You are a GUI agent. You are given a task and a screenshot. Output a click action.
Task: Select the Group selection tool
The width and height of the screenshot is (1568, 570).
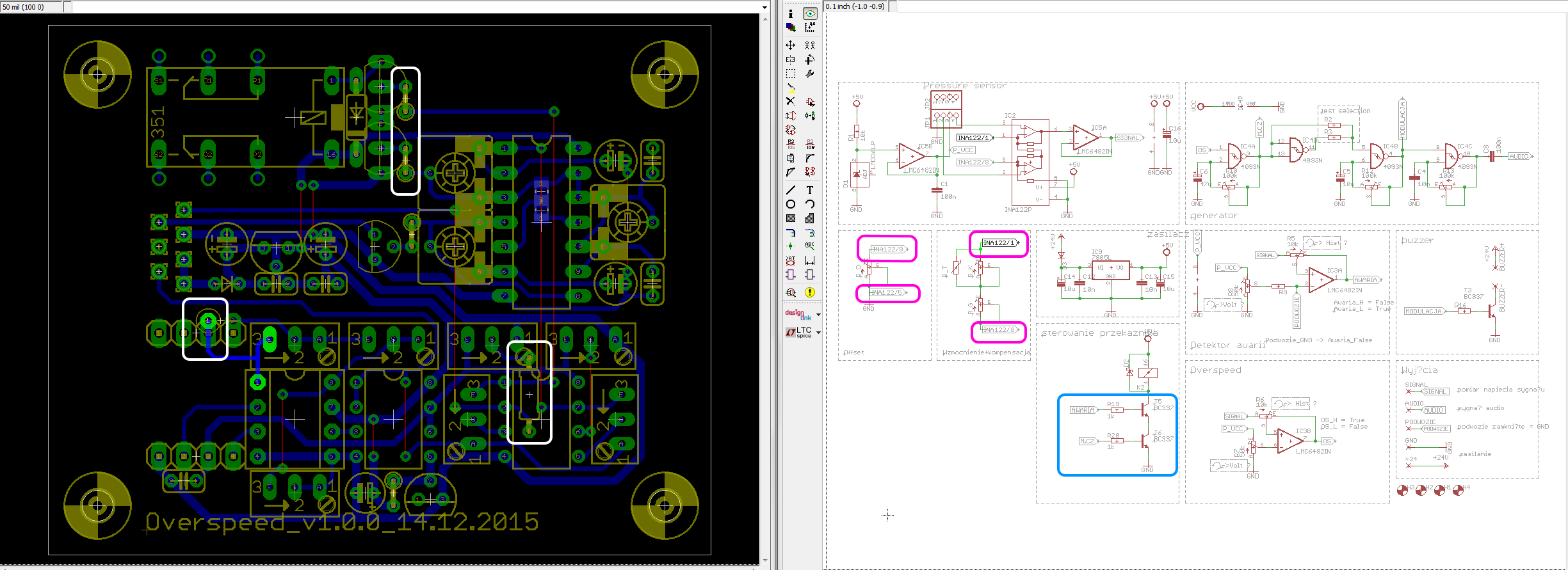point(791,74)
